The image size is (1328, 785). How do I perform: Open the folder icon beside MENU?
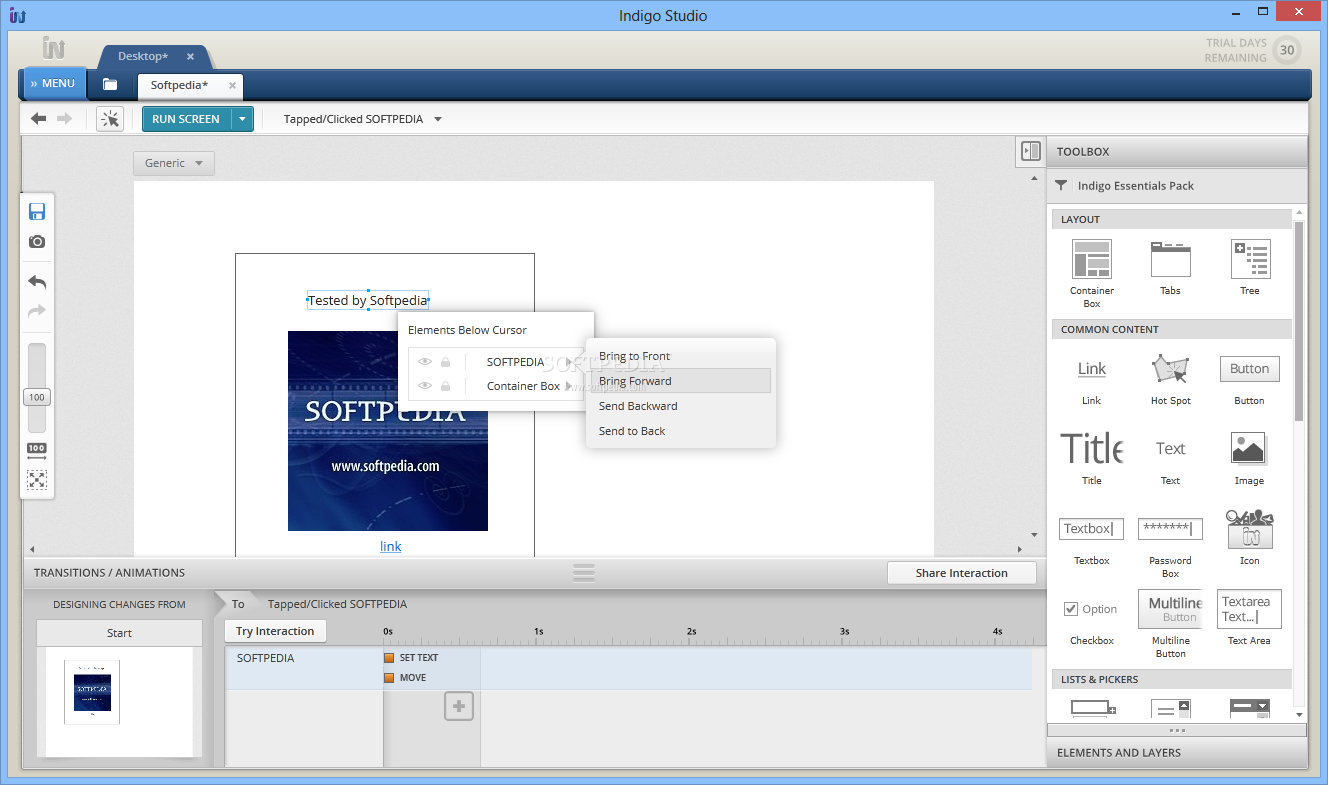pos(110,84)
